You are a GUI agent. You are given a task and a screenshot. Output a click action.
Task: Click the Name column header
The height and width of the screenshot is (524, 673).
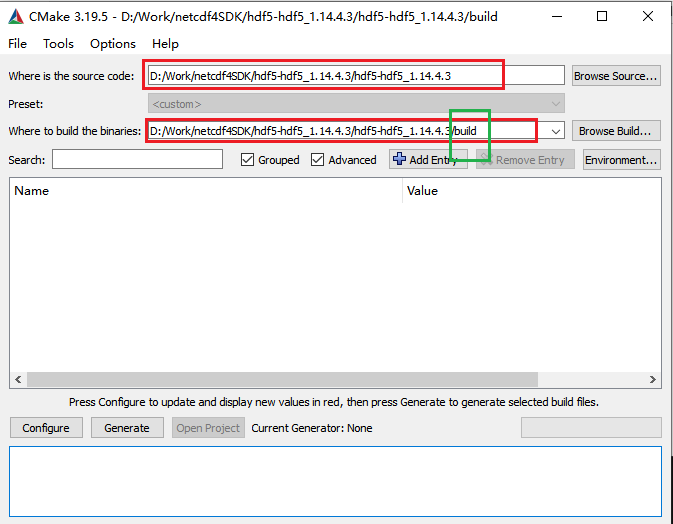point(206,191)
